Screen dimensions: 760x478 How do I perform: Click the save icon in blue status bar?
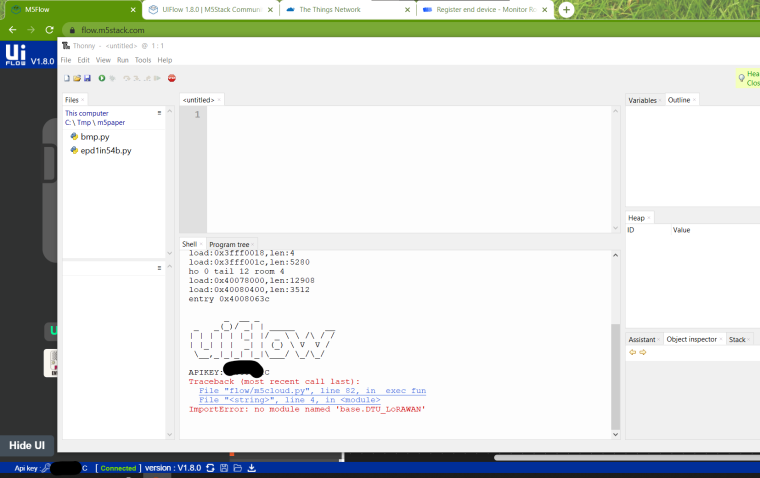coord(224,468)
